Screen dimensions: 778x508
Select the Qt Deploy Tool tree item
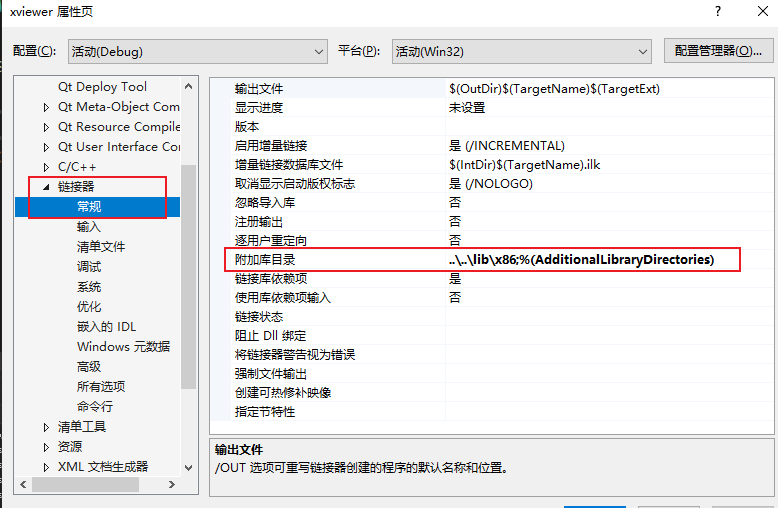pos(102,87)
